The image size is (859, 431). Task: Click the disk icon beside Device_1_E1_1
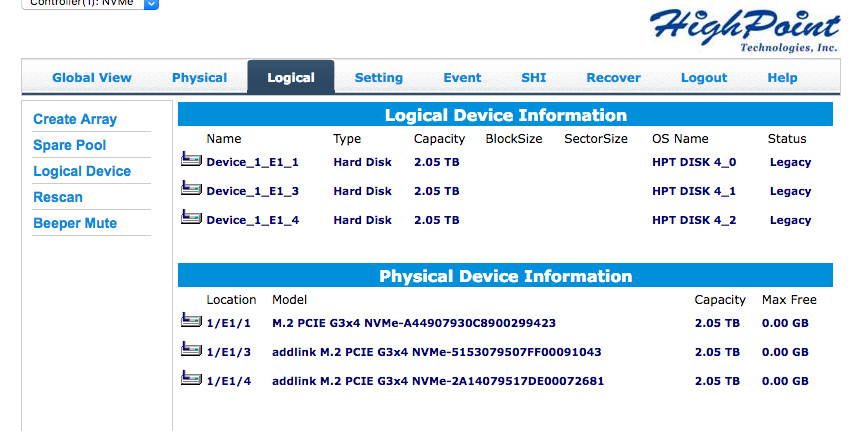[191, 159]
